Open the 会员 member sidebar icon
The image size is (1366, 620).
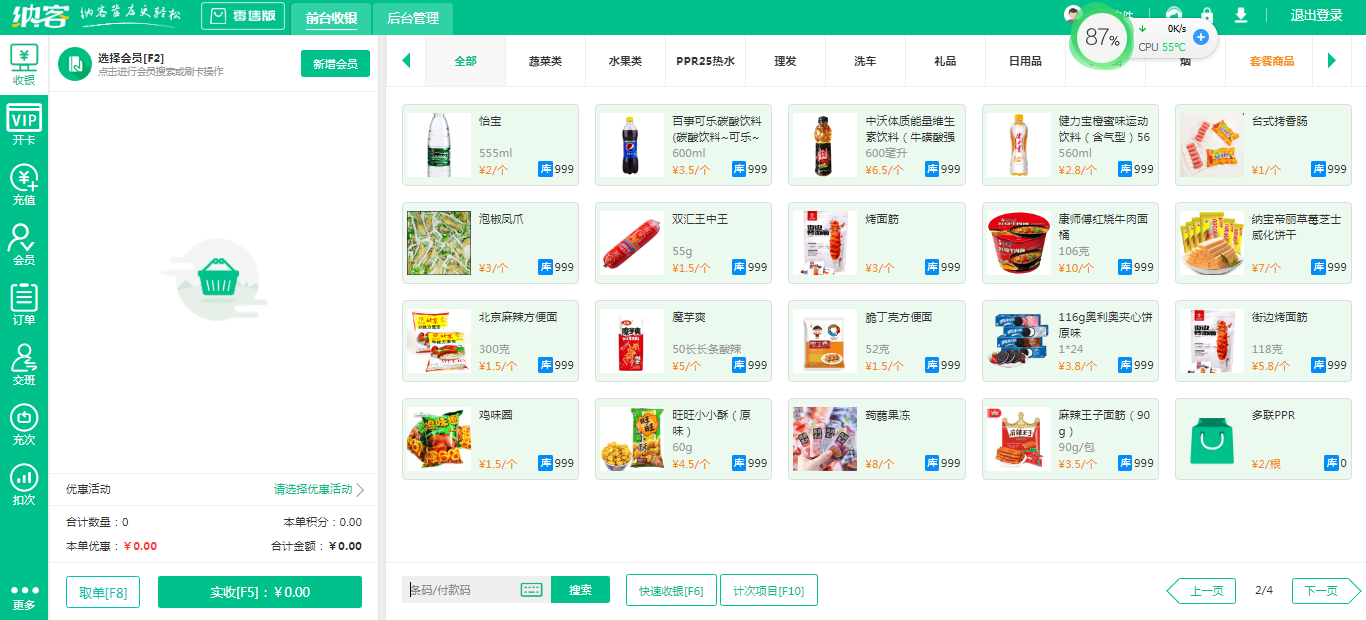pos(24,245)
